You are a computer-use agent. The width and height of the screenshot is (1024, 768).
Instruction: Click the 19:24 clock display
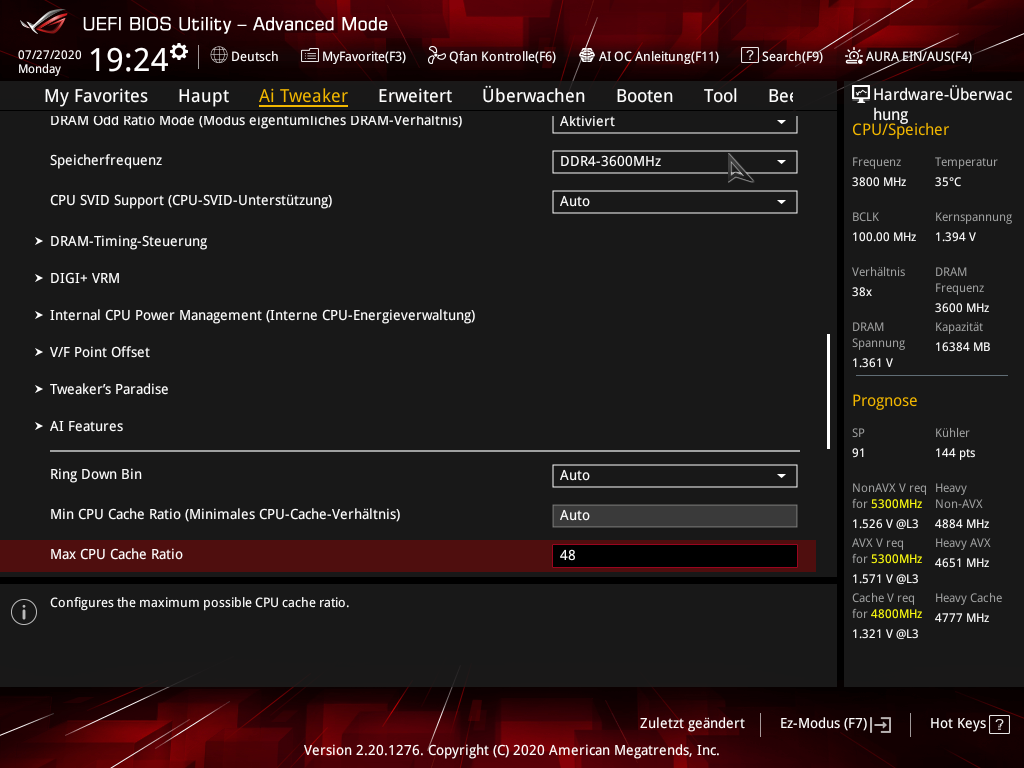click(x=129, y=60)
